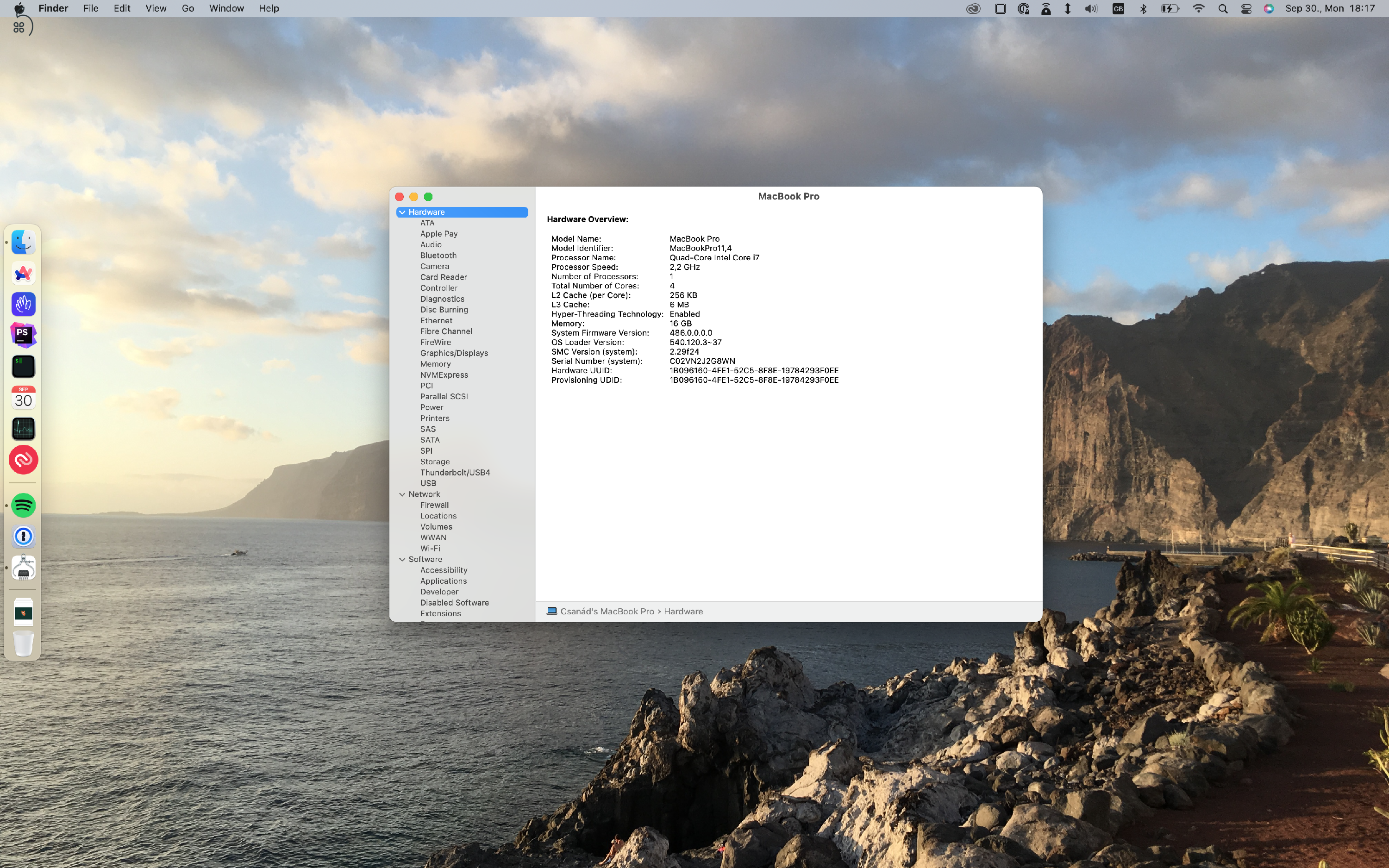Open the Edit menu
Screen dimensions: 1389x868
click(122, 8)
